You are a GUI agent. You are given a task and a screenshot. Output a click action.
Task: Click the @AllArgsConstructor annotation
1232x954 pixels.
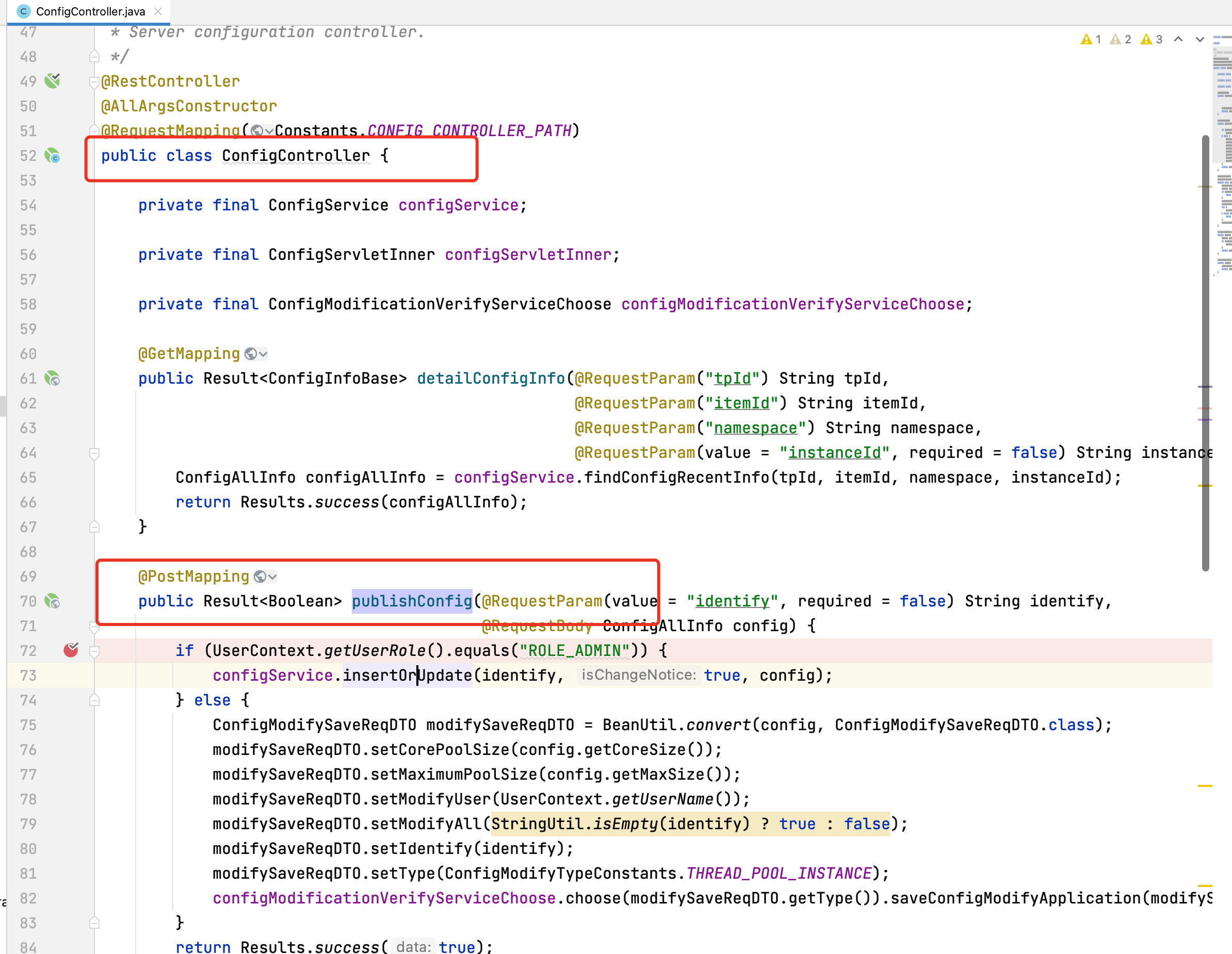189,106
